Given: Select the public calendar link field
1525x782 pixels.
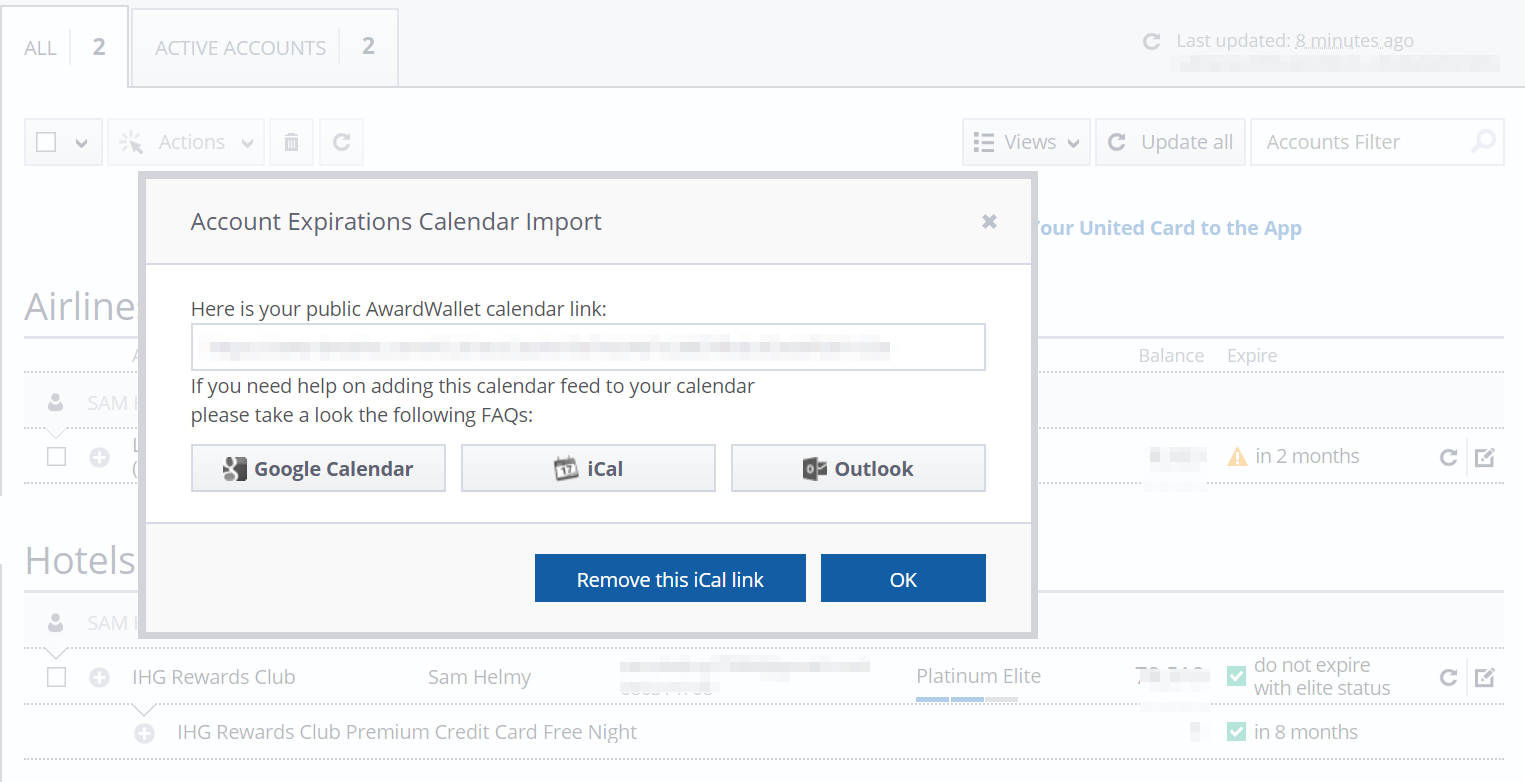Looking at the screenshot, I should tap(588, 347).
